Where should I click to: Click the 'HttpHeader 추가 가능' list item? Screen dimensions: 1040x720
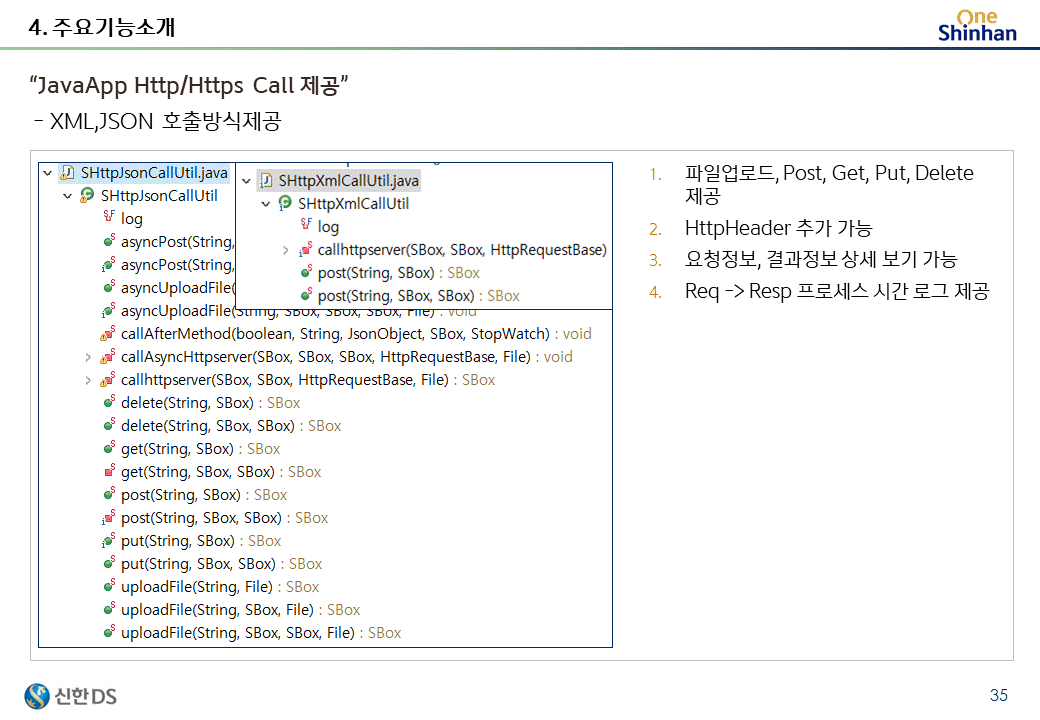[779, 229]
